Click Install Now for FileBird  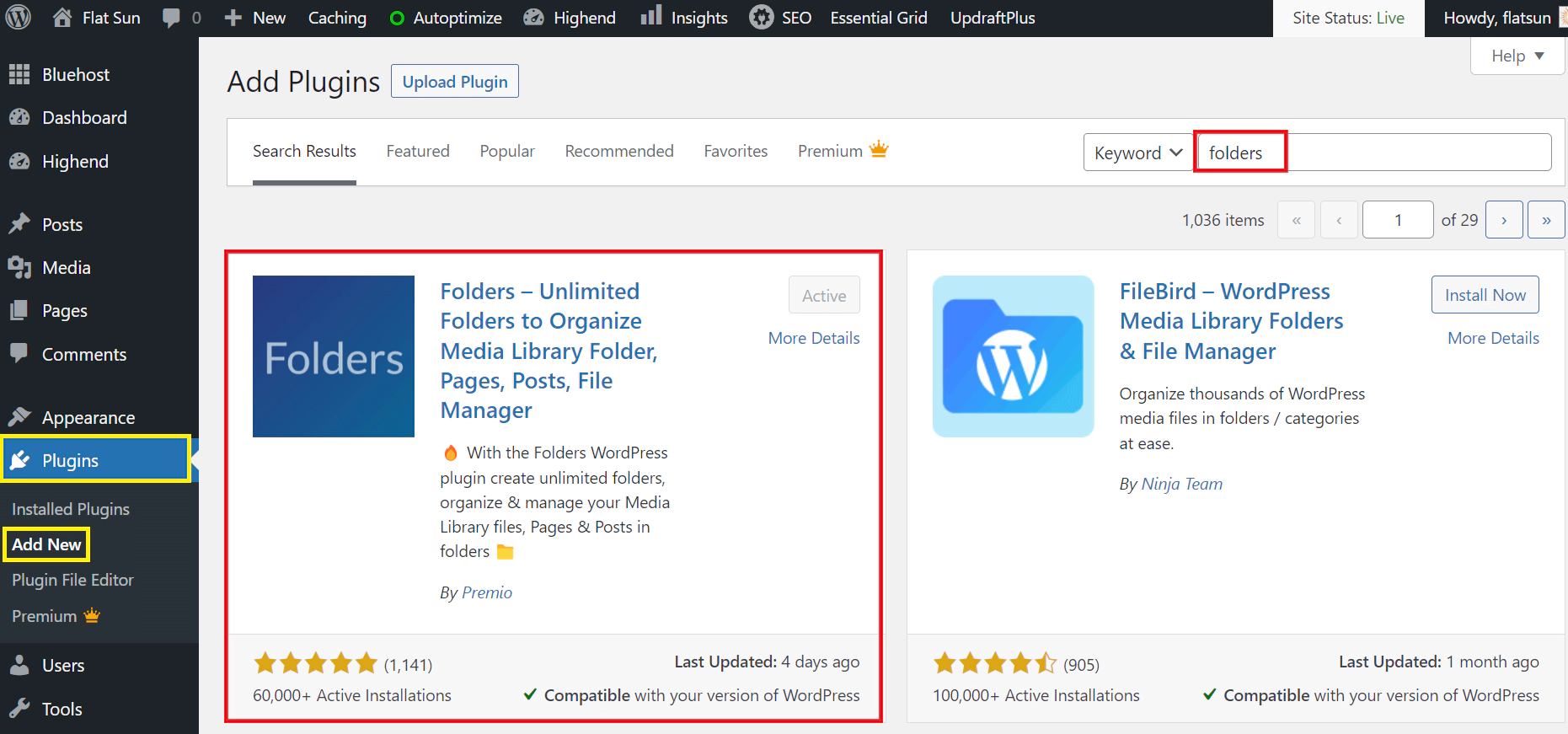point(1485,295)
